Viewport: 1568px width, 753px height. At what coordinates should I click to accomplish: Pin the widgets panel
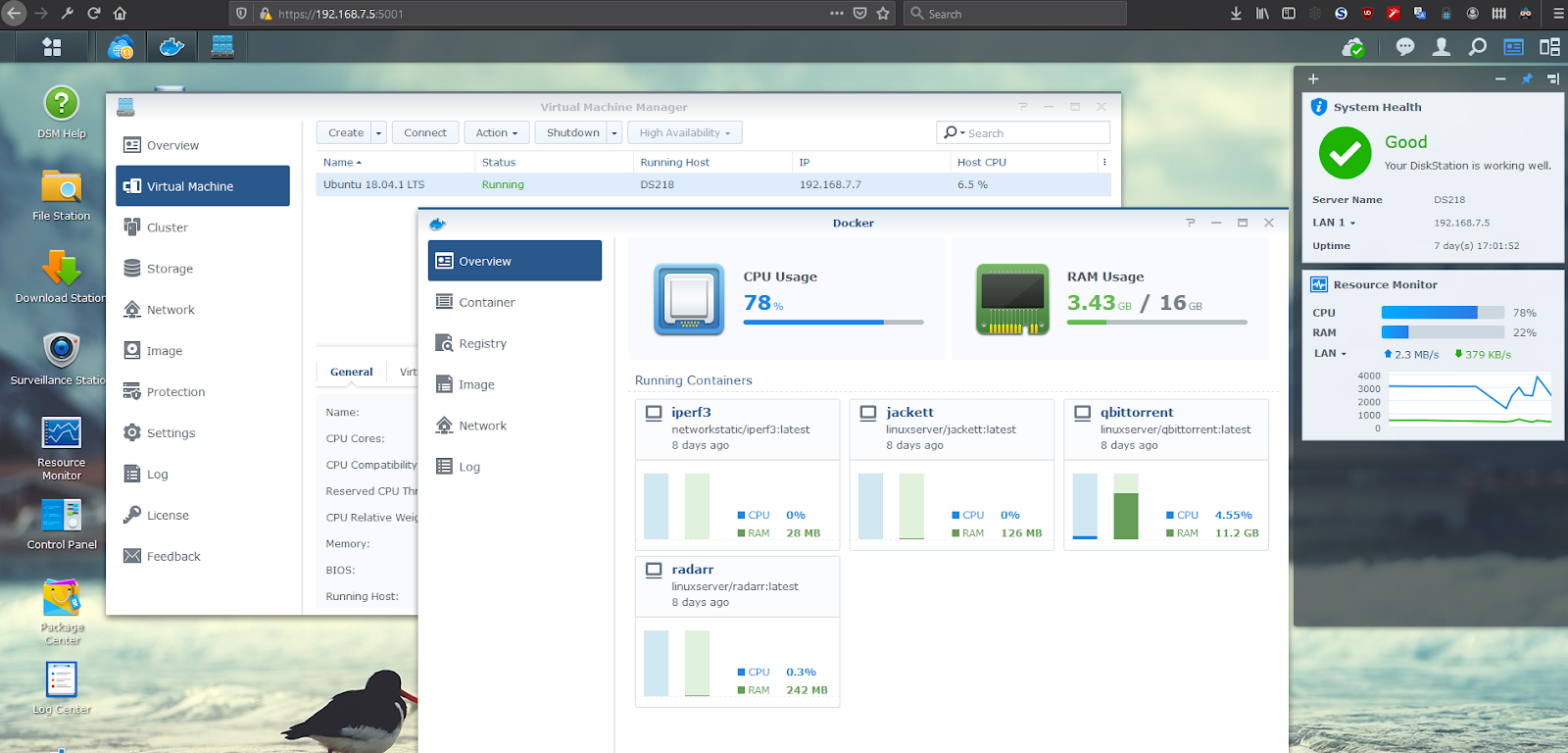pos(1527,78)
